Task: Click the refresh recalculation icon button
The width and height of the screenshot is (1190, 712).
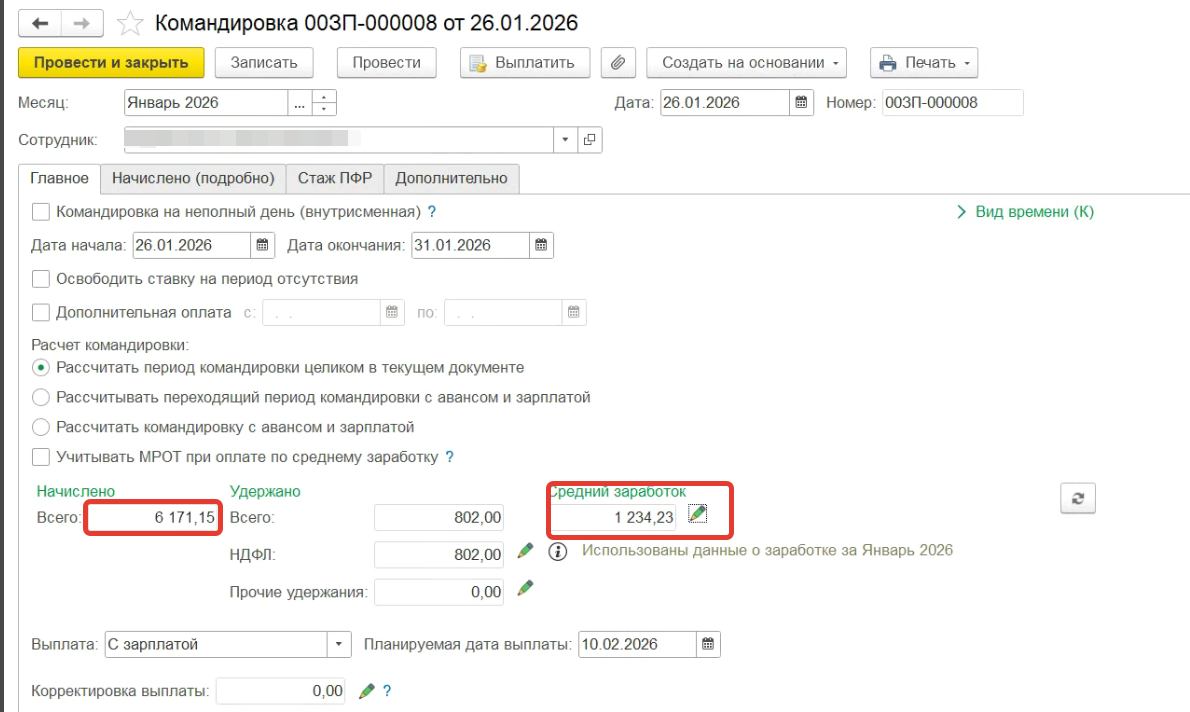Action: pos(1078,498)
